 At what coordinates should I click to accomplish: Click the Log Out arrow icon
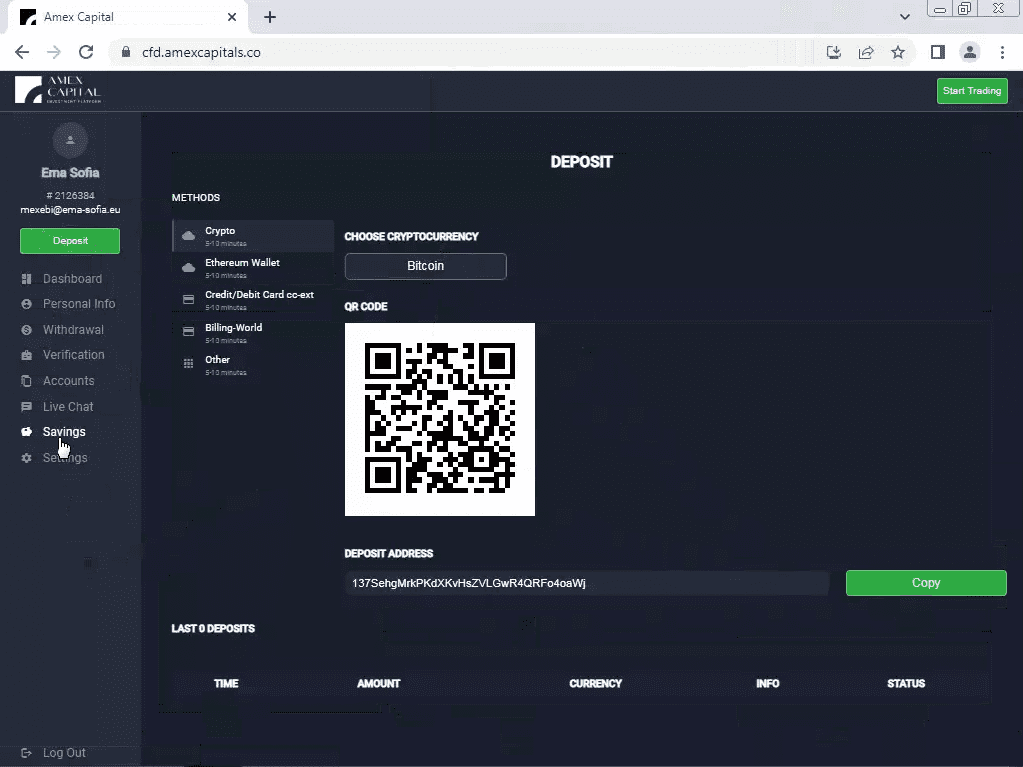27,753
